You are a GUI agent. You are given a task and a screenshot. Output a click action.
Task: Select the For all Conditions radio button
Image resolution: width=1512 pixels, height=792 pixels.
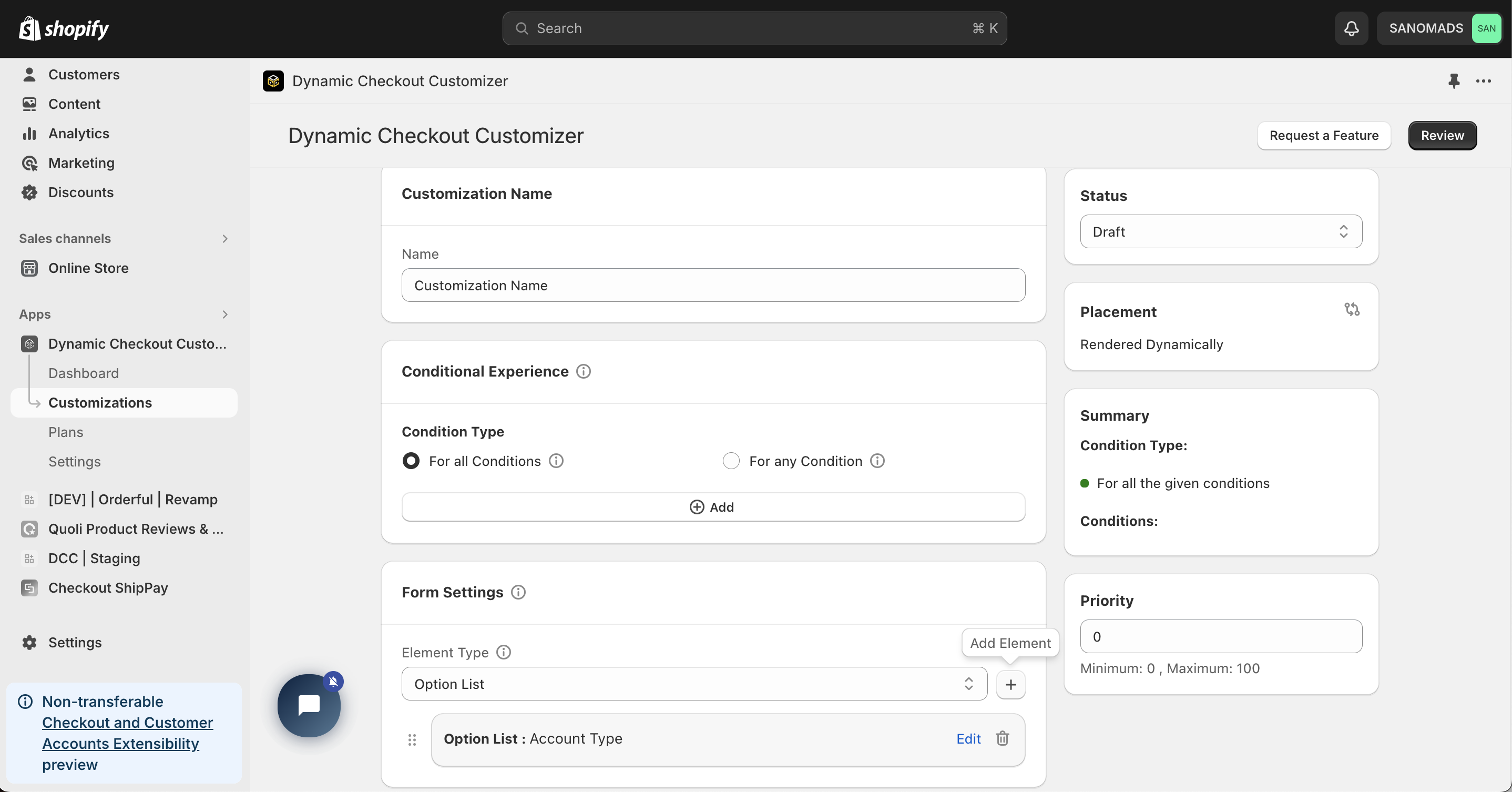(x=411, y=461)
